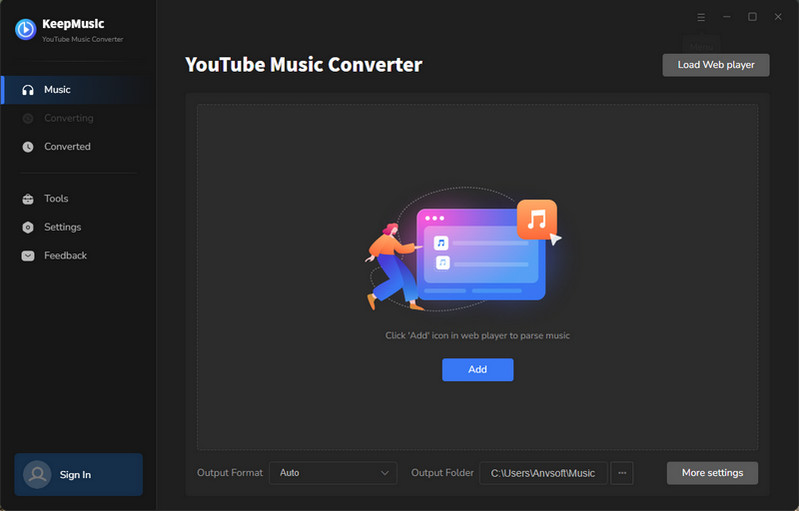Open the Tools page

tap(76, 199)
